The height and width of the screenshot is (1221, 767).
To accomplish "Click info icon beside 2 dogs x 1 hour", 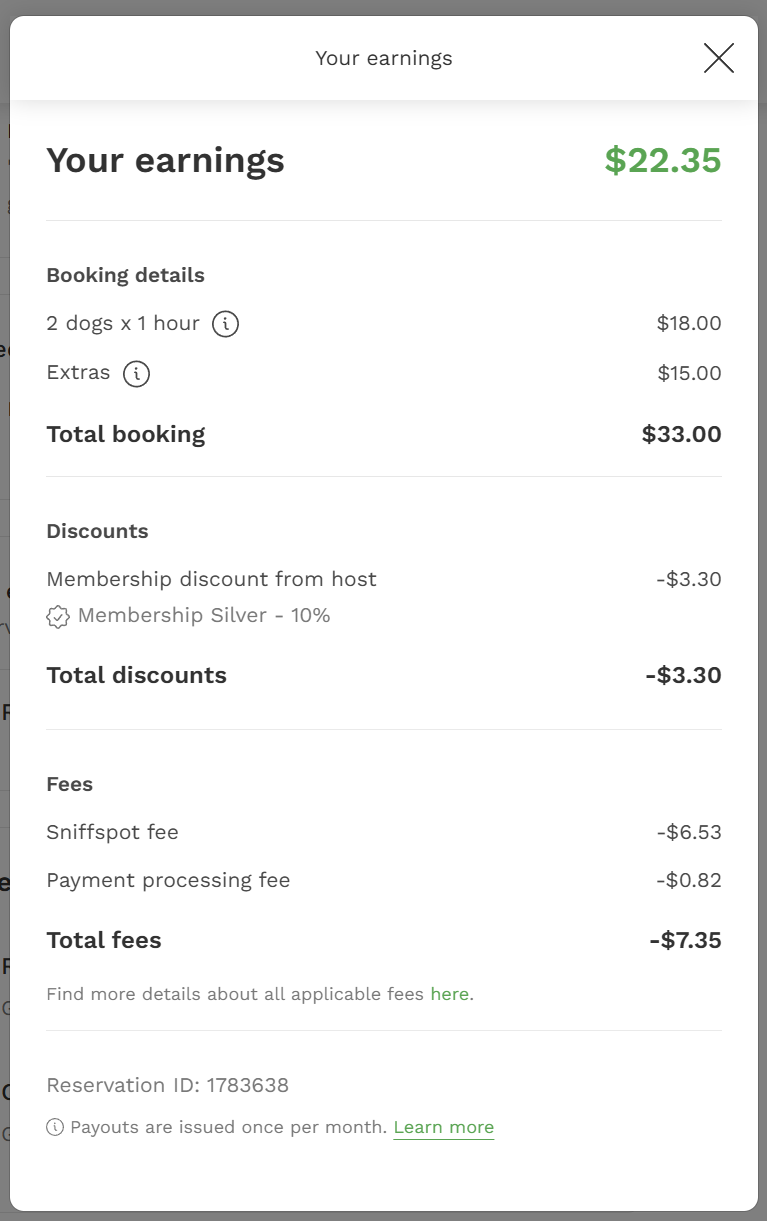I will pyautogui.click(x=226, y=324).
